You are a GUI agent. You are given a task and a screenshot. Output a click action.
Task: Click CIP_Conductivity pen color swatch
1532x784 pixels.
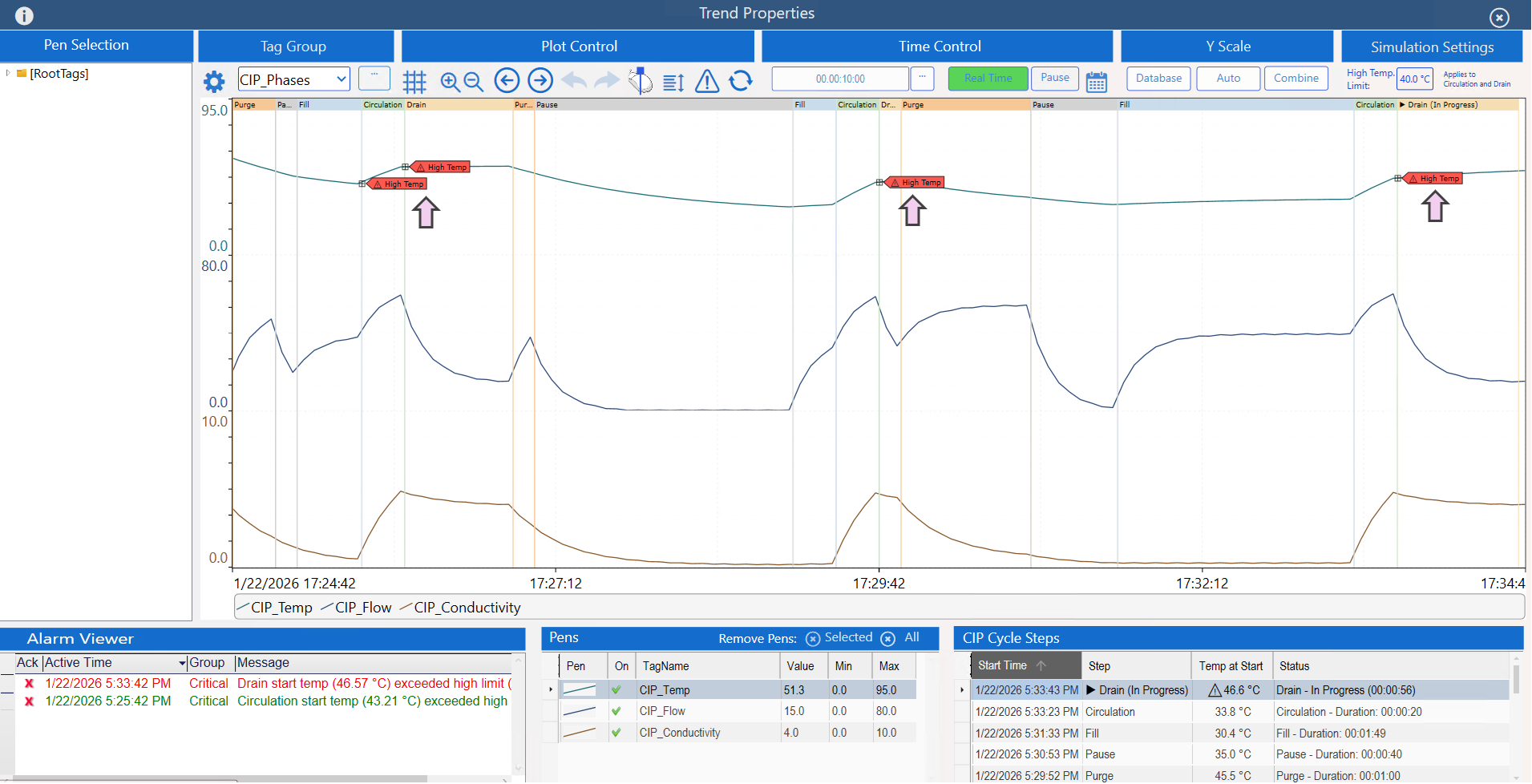pos(579,733)
